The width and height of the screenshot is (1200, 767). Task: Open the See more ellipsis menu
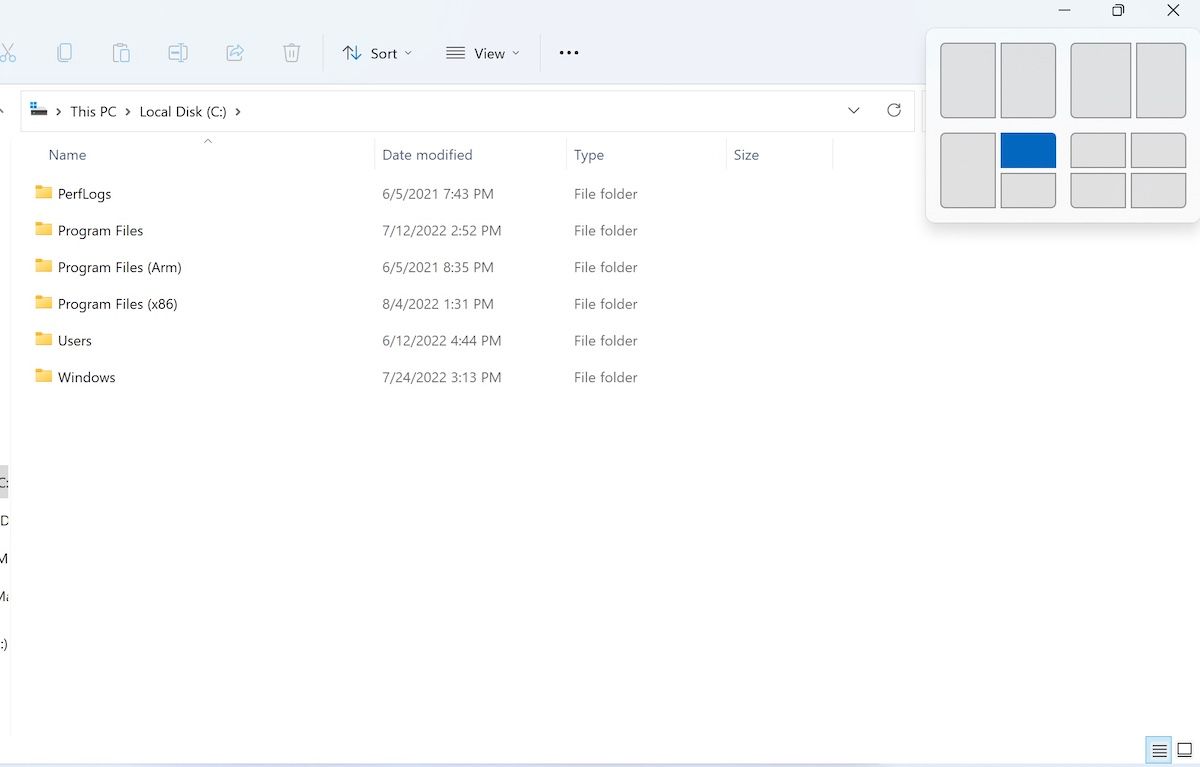568,53
